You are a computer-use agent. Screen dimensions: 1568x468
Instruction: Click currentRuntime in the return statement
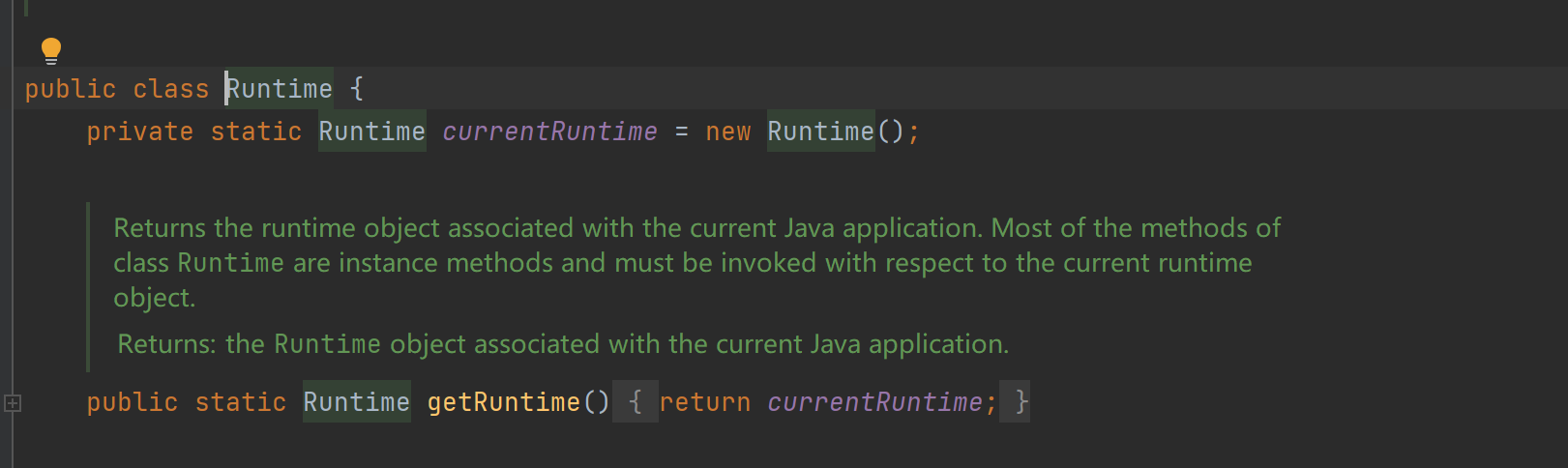[x=875, y=402]
